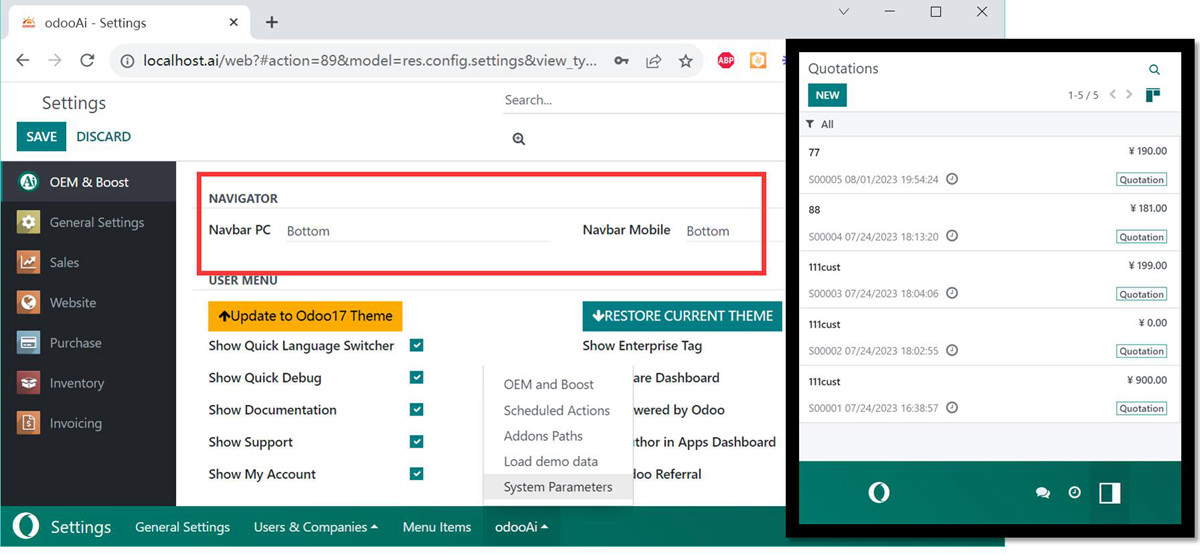Open activities clock icon in mobile navbar
The height and width of the screenshot is (555, 1200).
click(x=1074, y=493)
